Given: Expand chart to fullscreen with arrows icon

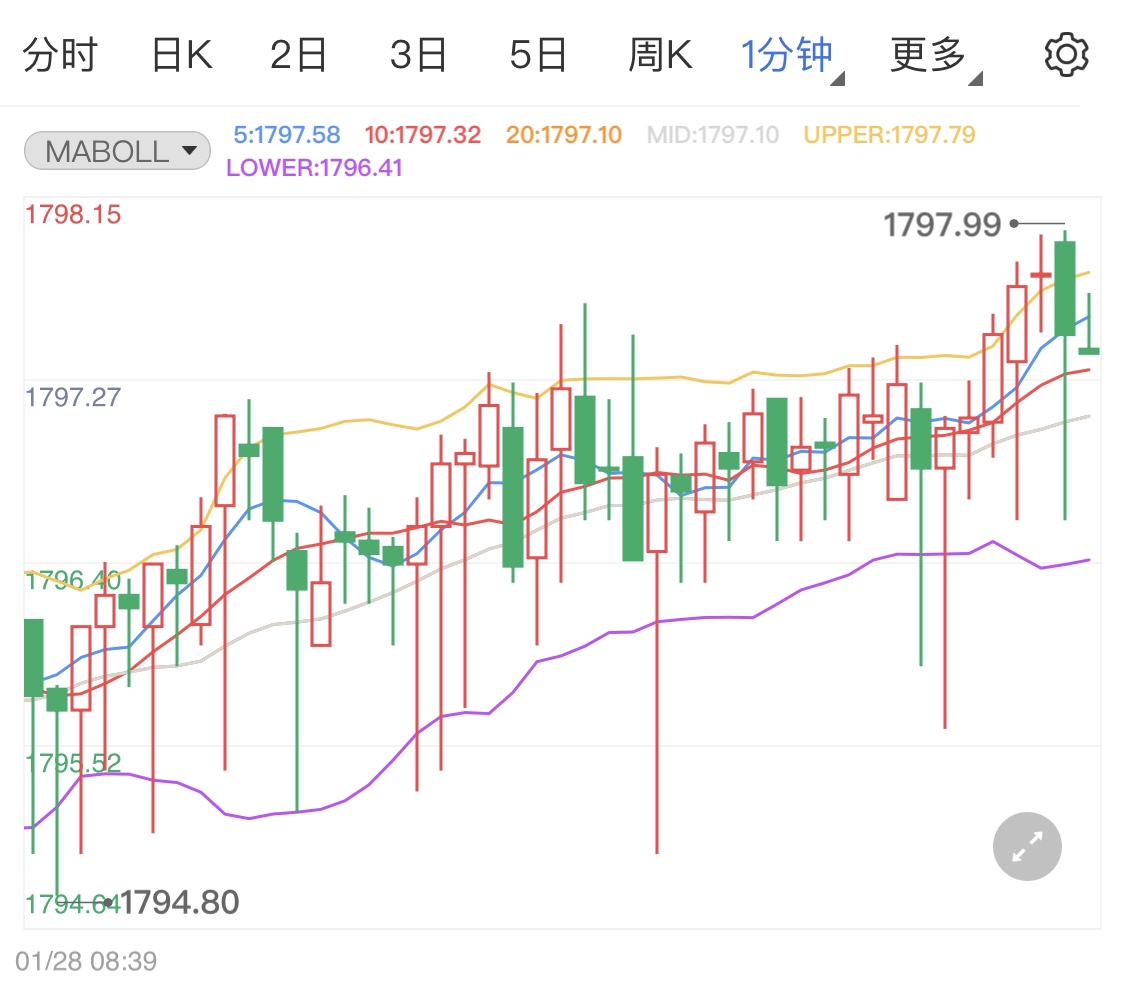Looking at the screenshot, I should (x=1027, y=847).
